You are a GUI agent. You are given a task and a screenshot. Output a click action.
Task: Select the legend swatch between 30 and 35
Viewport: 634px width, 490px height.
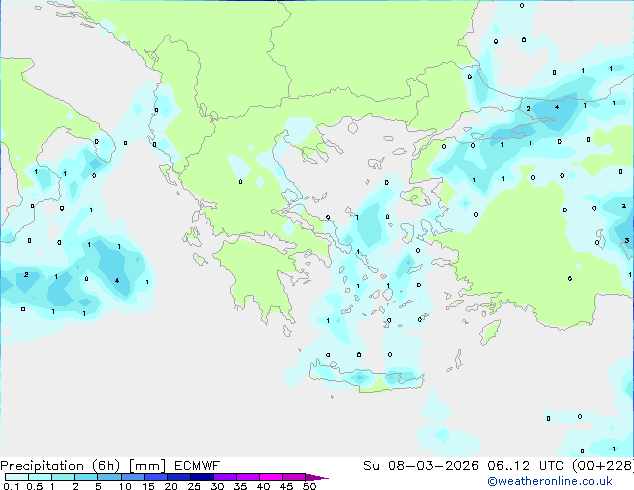pos(225,477)
